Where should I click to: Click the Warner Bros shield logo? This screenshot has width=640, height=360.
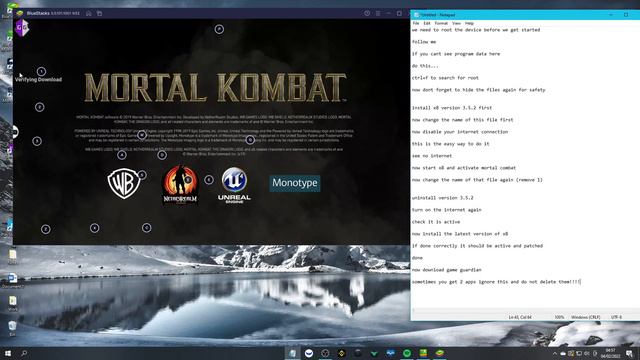123,184
